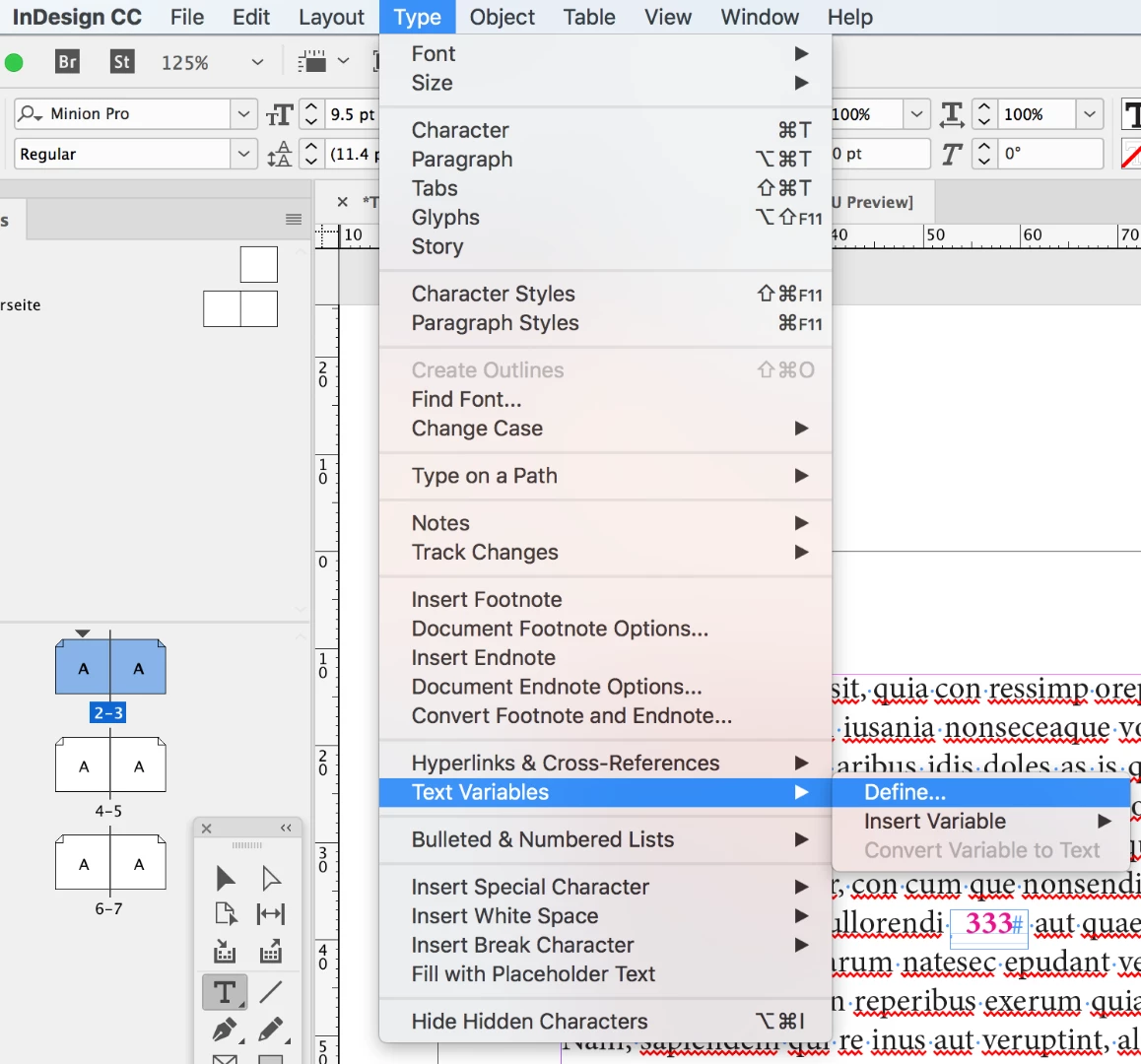Select the Pen tool
The width and height of the screenshot is (1141, 1064).
click(226, 1030)
